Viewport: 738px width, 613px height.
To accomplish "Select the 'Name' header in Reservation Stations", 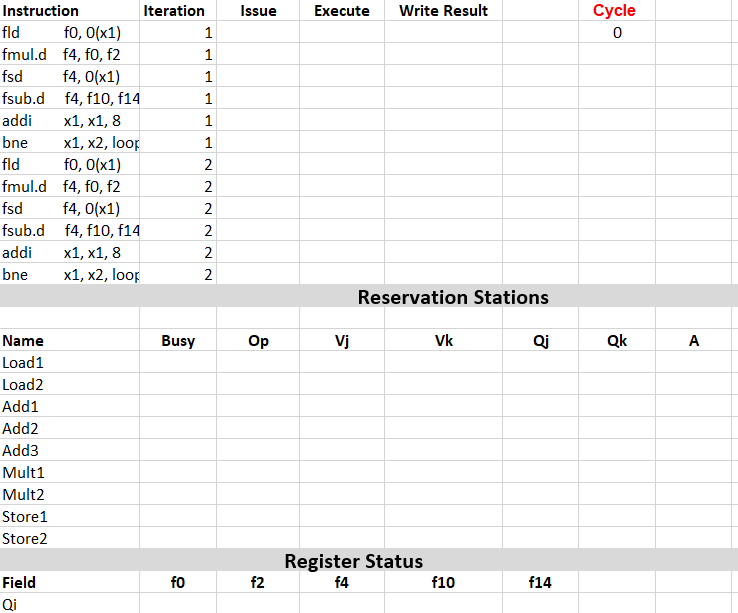I will (70, 340).
